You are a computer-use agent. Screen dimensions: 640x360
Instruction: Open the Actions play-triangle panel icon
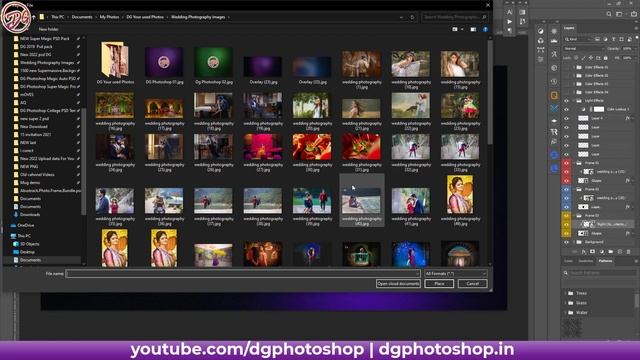tap(509, 21)
